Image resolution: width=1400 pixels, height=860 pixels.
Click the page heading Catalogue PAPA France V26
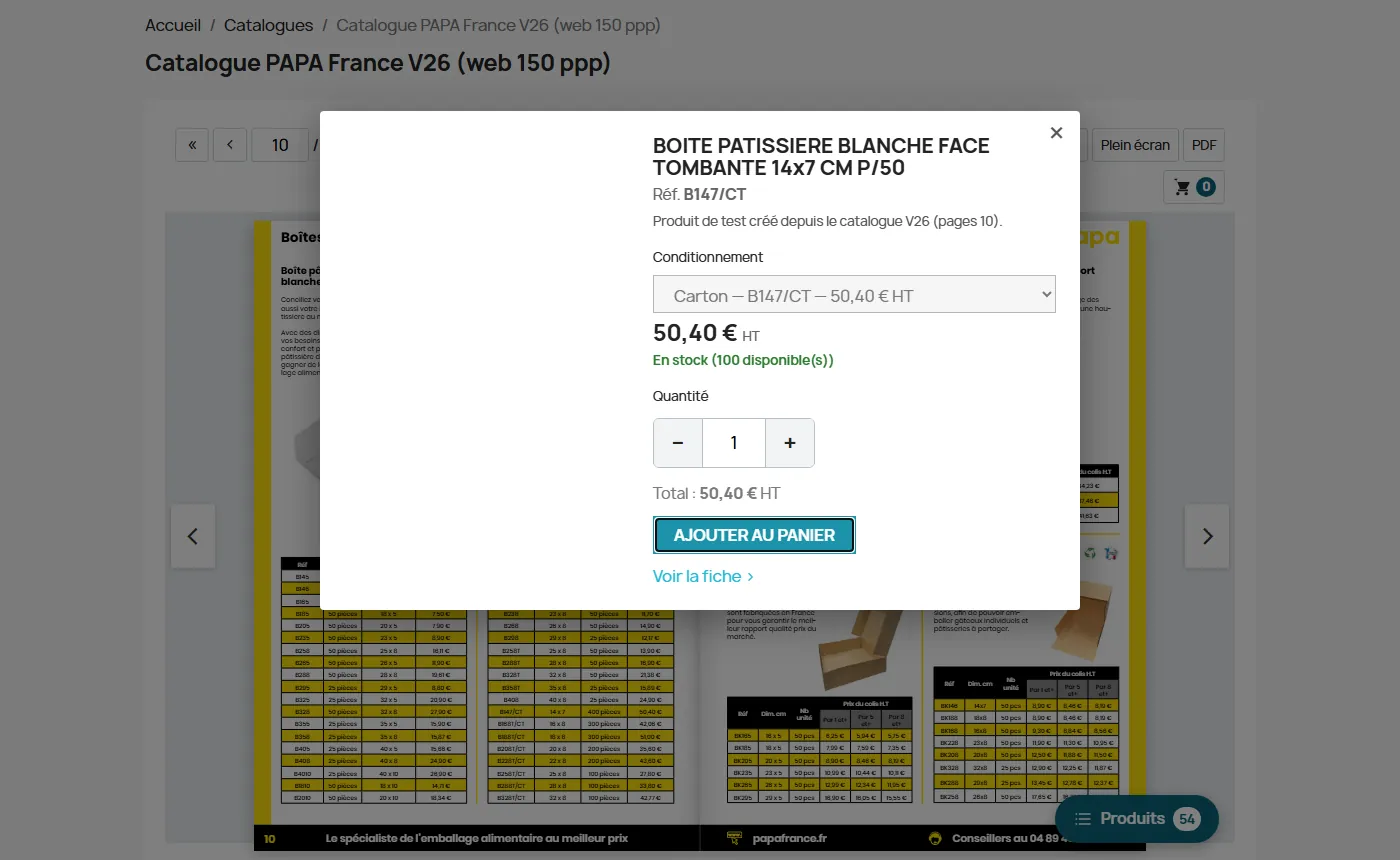pyautogui.click(x=378, y=63)
